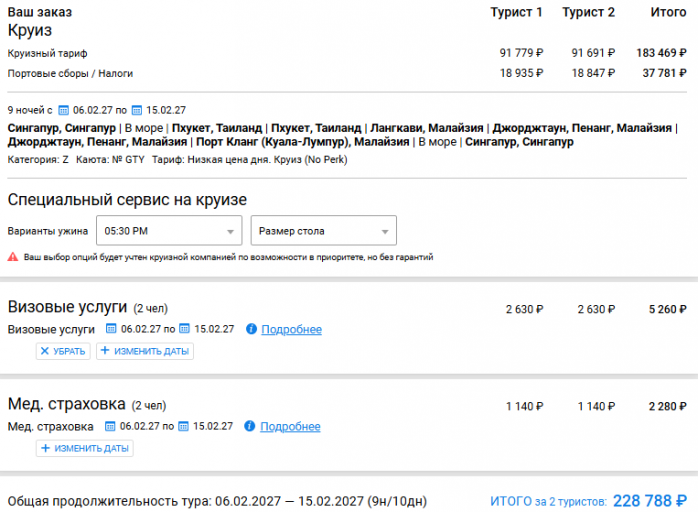The width and height of the screenshot is (698, 512).
Task: Click the 'Мед. страховка' section heading
Action: 66,404
